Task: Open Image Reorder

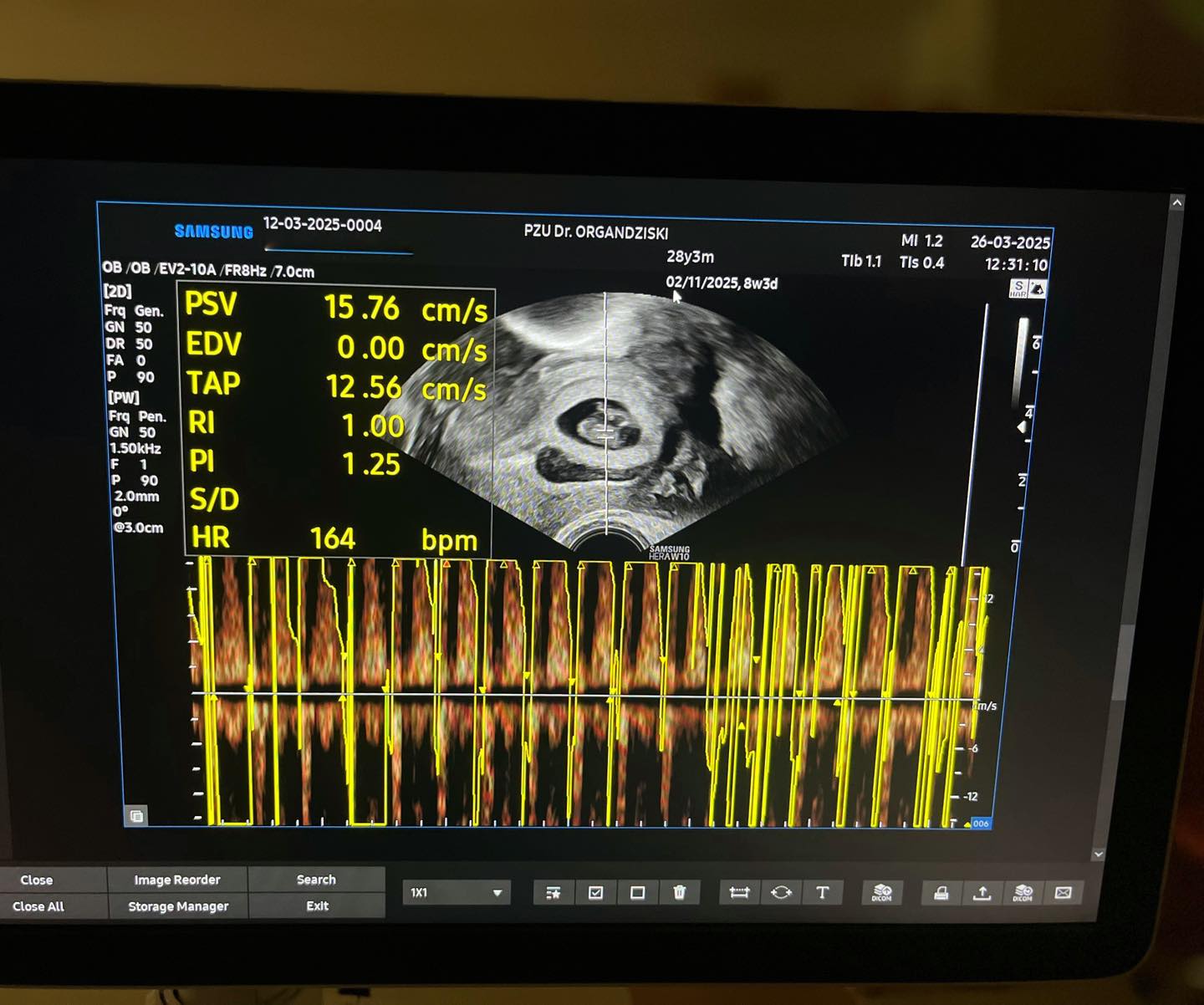Action: click(177, 880)
